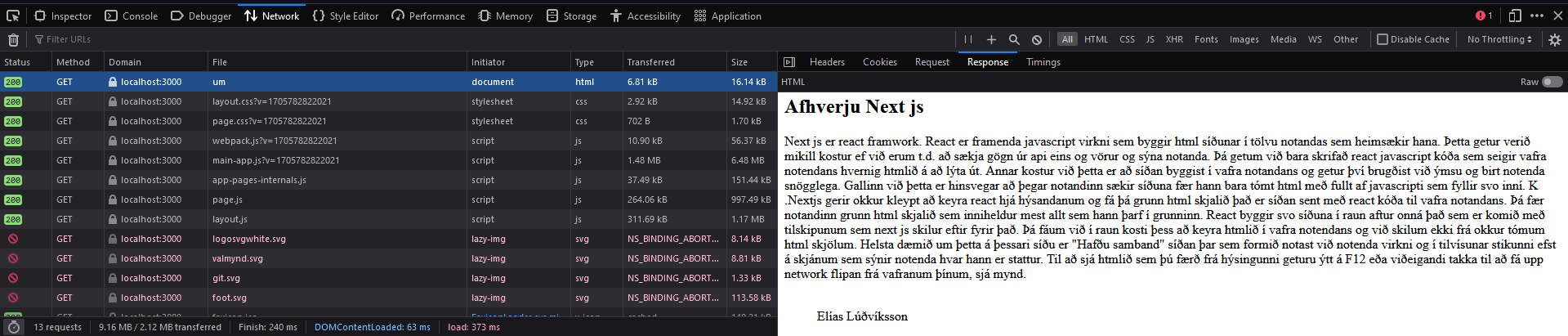This screenshot has height=336, width=1568.
Task: Sort by the Status column header
Action: point(25,62)
